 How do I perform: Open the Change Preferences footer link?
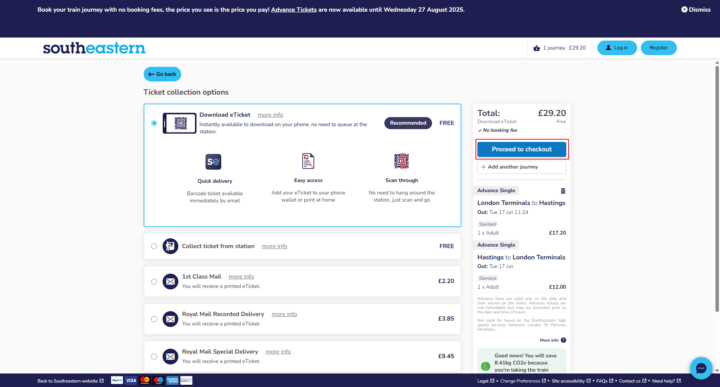coord(523,381)
